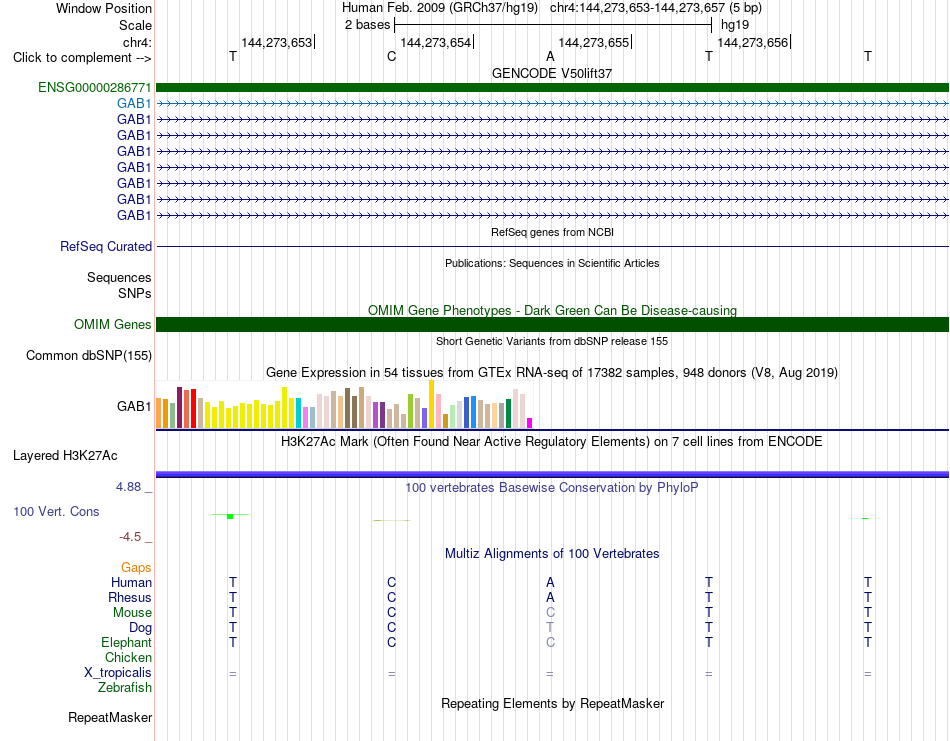This screenshot has width=950, height=741.
Task: Click the PhyloP Basewise Conservation title
Action: (552, 488)
